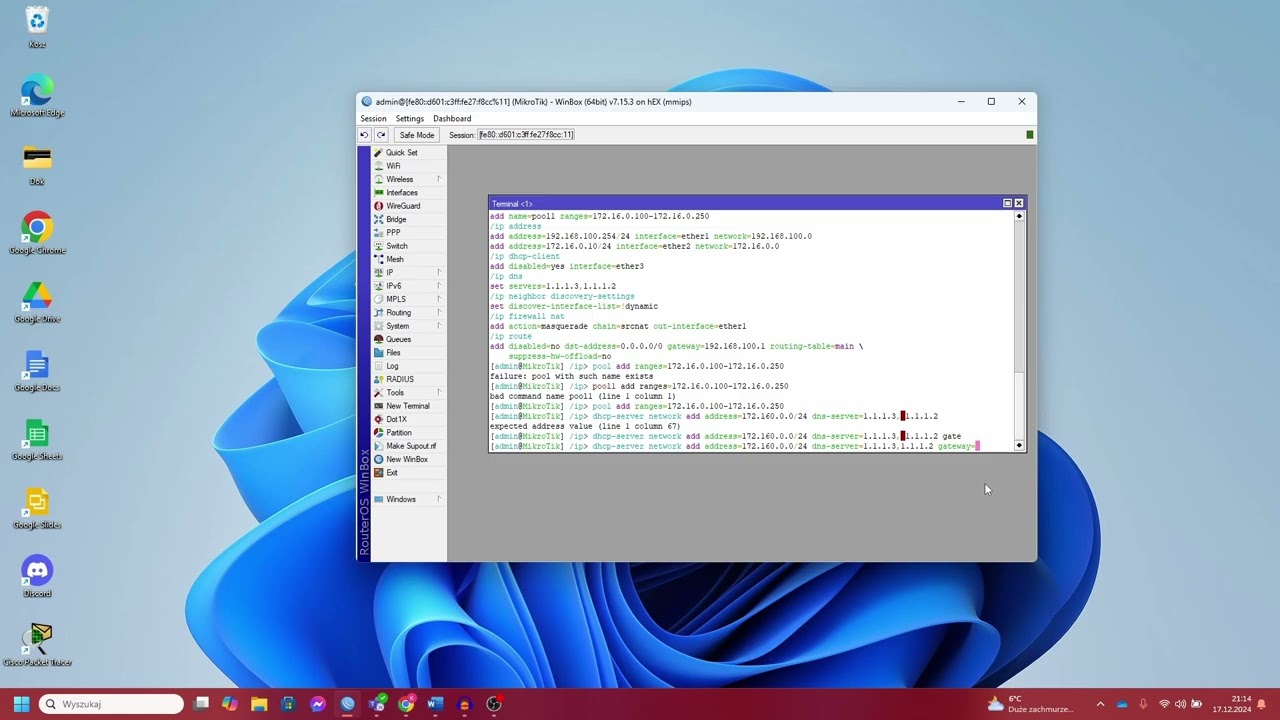Viewport: 1280px width, 720px height.
Task: Open the Discord desktop shortcut
Action: coord(37,577)
